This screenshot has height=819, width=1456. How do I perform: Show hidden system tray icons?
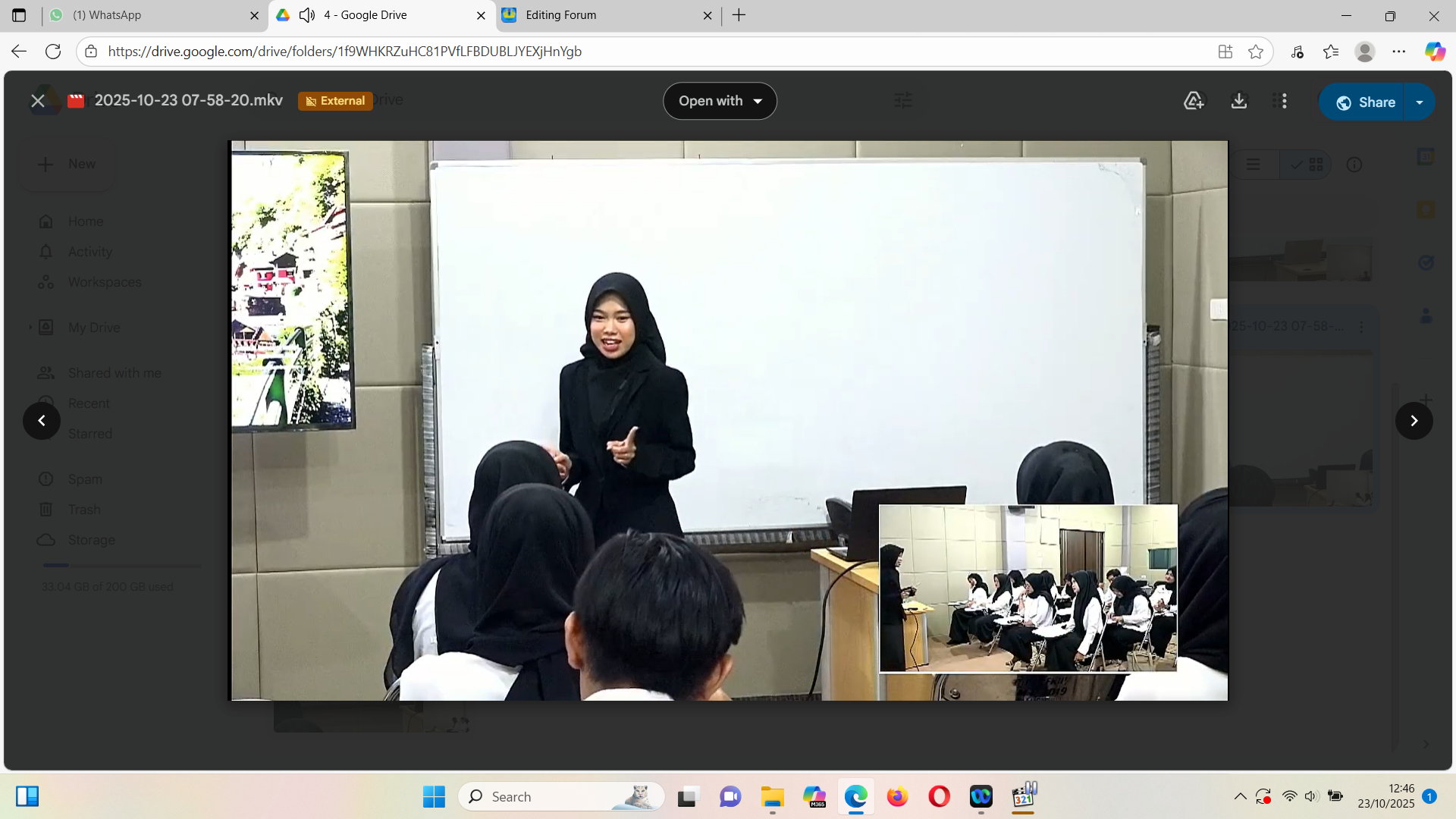click(x=1240, y=796)
